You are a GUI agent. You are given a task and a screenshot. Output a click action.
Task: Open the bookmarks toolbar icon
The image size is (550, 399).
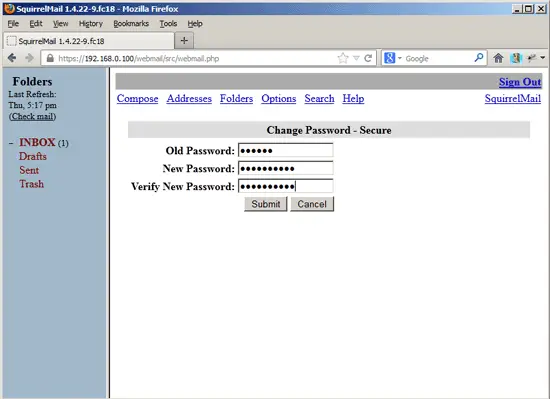pos(516,58)
